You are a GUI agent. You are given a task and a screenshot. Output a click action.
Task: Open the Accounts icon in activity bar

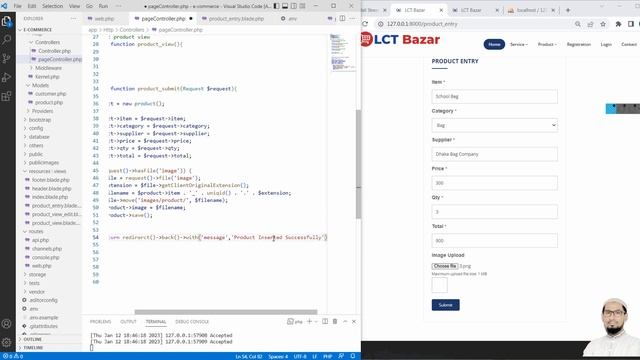click(x=7, y=324)
